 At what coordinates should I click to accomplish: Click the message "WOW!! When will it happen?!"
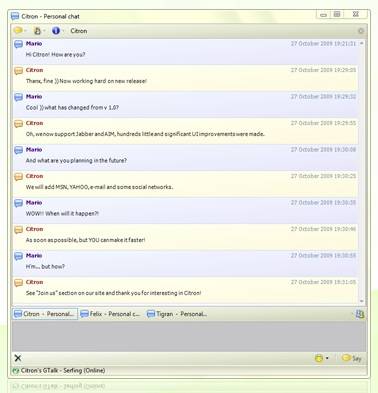click(x=62, y=213)
